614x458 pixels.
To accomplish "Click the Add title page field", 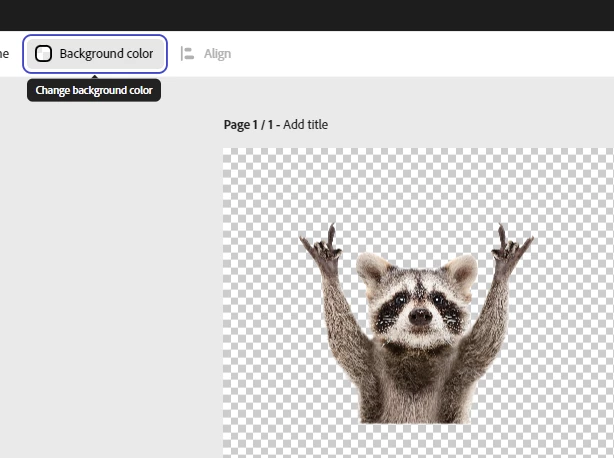I will pos(305,124).
